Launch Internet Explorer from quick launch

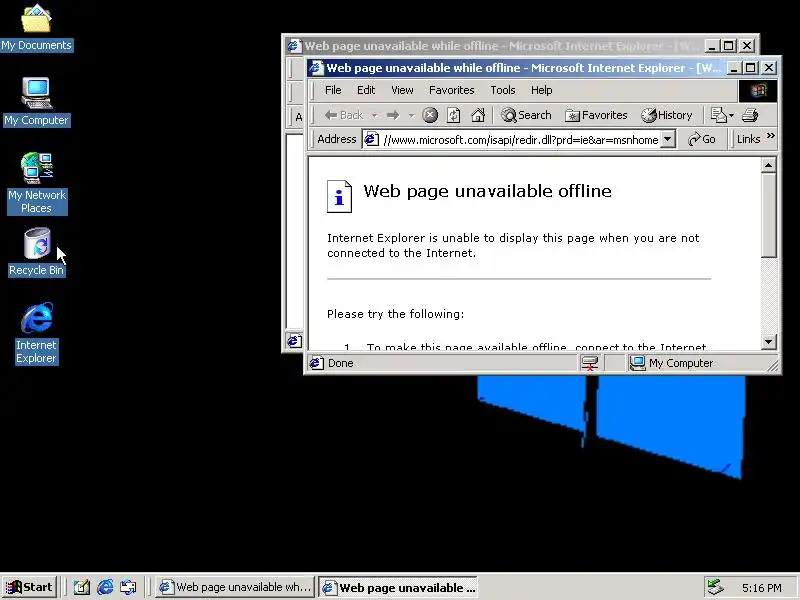coord(105,587)
